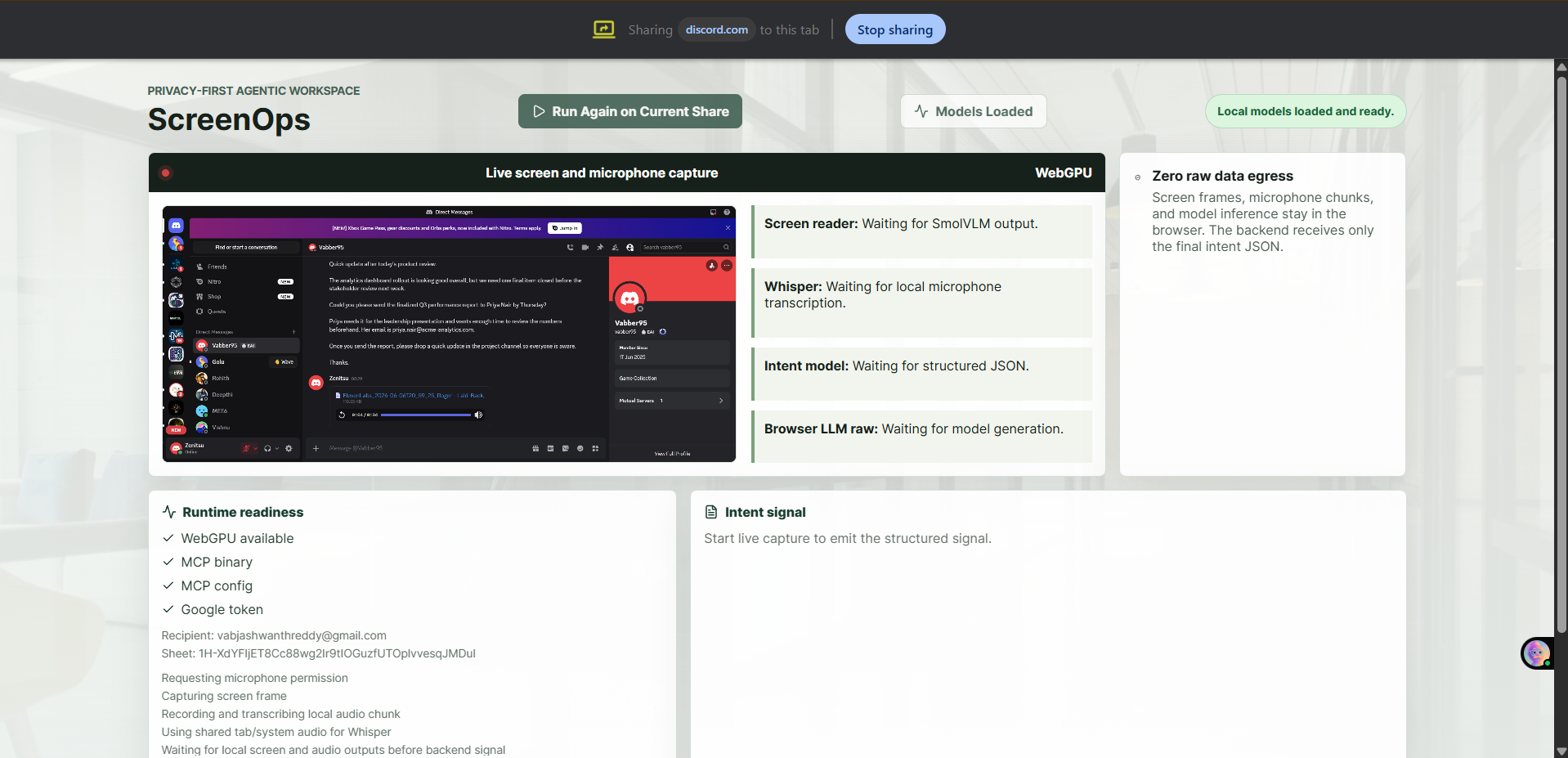Screen dimensions: 1568x758
Task: Open the Discord screen capture preview
Action: 449,334
